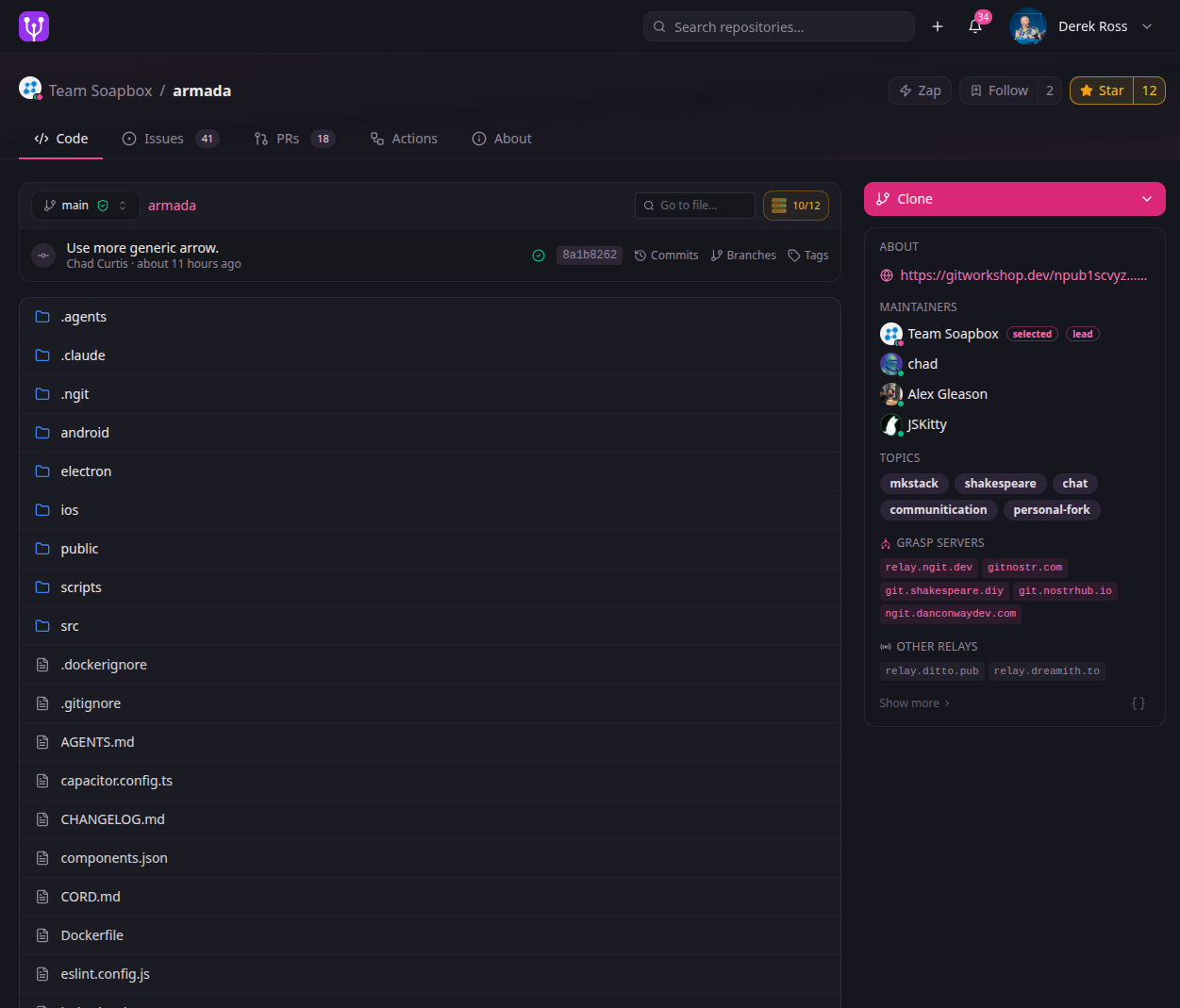Switch to the PRs tab
The width and height of the screenshot is (1180, 1008).
[x=294, y=139]
